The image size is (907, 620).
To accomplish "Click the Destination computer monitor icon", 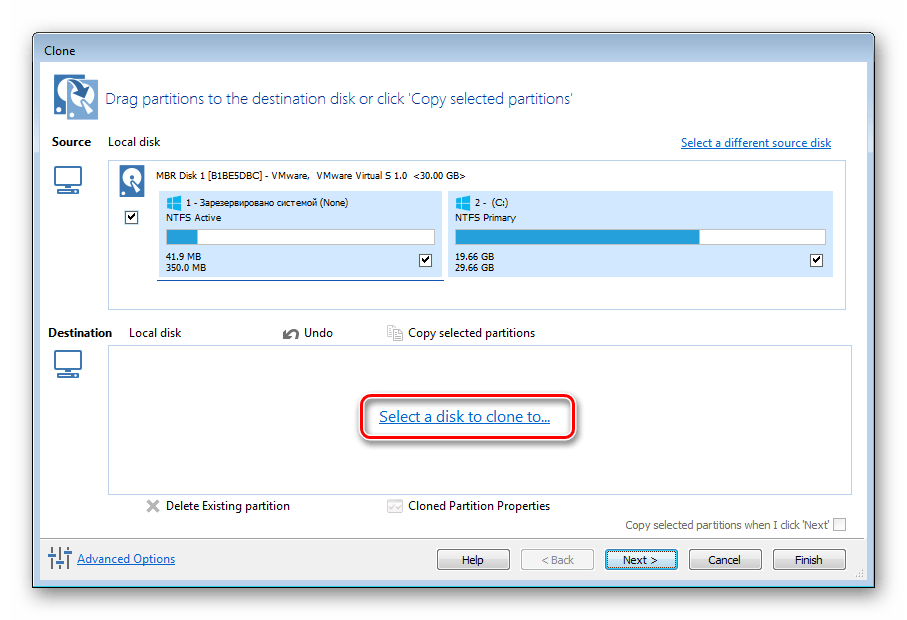I will click(68, 368).
